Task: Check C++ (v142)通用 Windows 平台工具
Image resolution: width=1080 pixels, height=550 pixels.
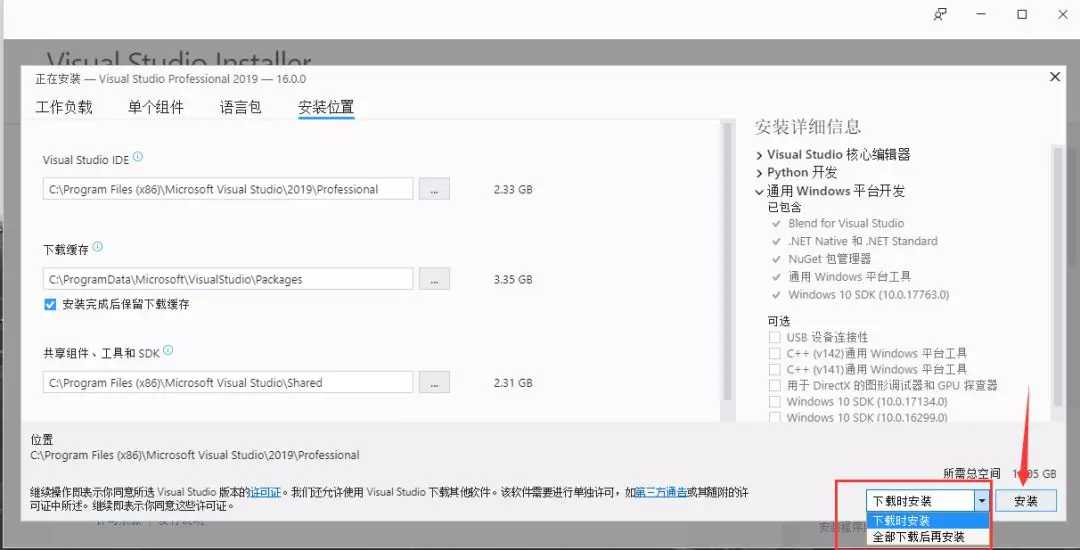Action: pyautogui.click(x=774, y=353)
